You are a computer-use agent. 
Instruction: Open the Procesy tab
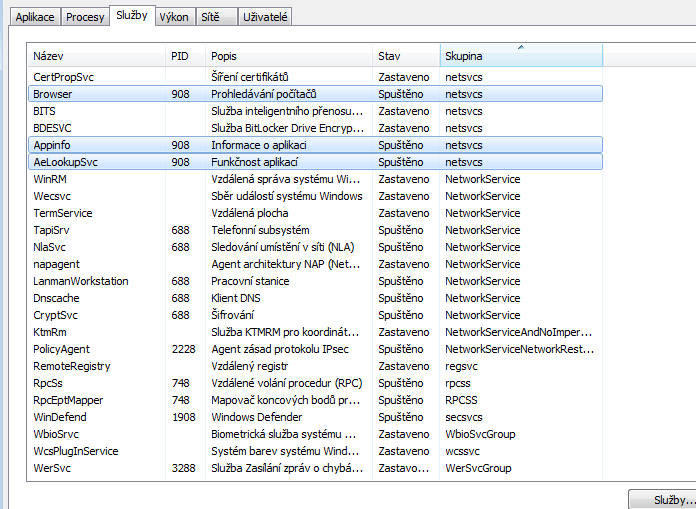click(x=85, y=17)
